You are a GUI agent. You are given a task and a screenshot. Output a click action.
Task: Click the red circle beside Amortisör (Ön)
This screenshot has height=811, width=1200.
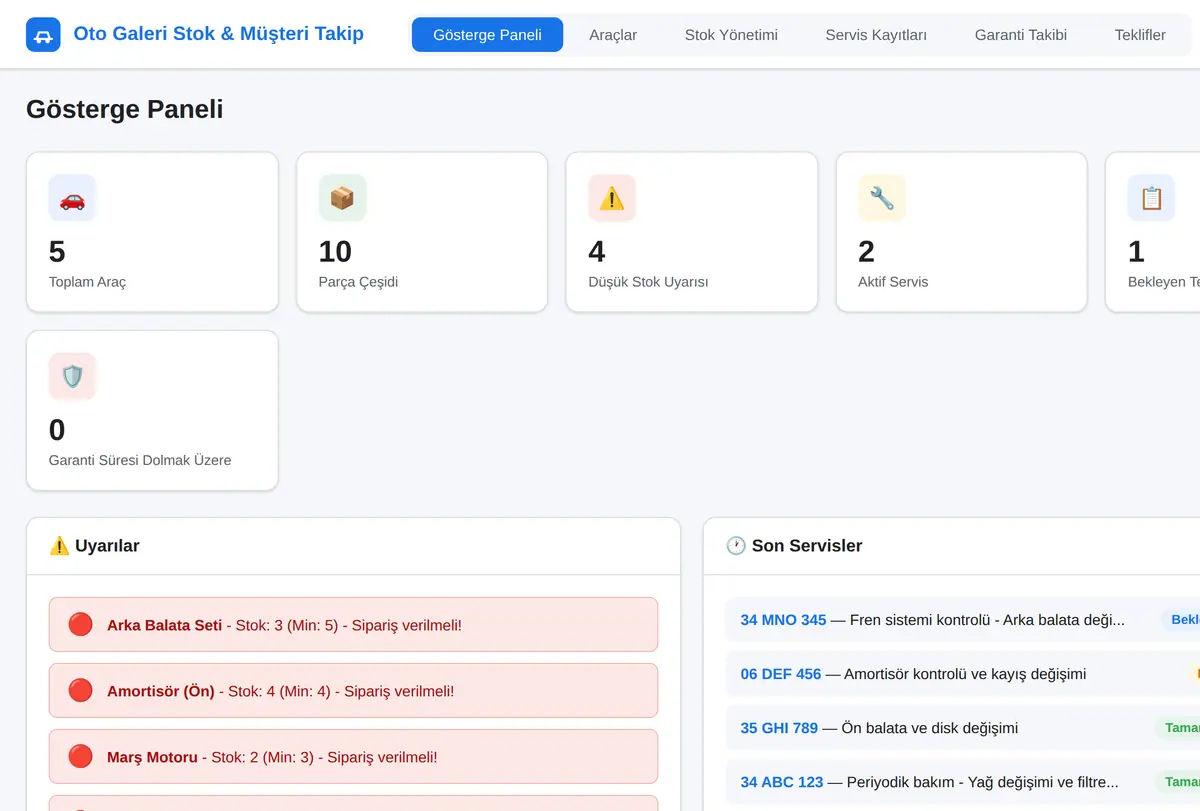click(x=80, y=691)
